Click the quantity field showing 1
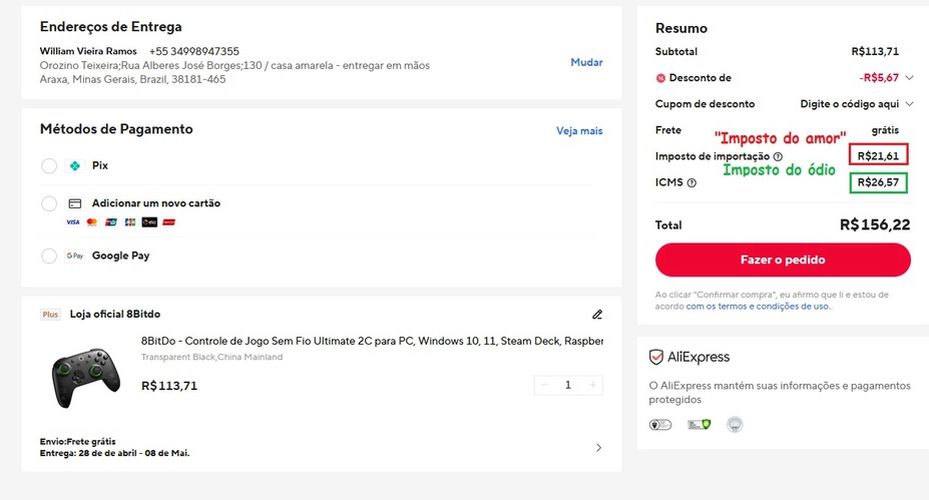Image resolution: width=929 pixels, height=500 pixels. coord(568,386)
